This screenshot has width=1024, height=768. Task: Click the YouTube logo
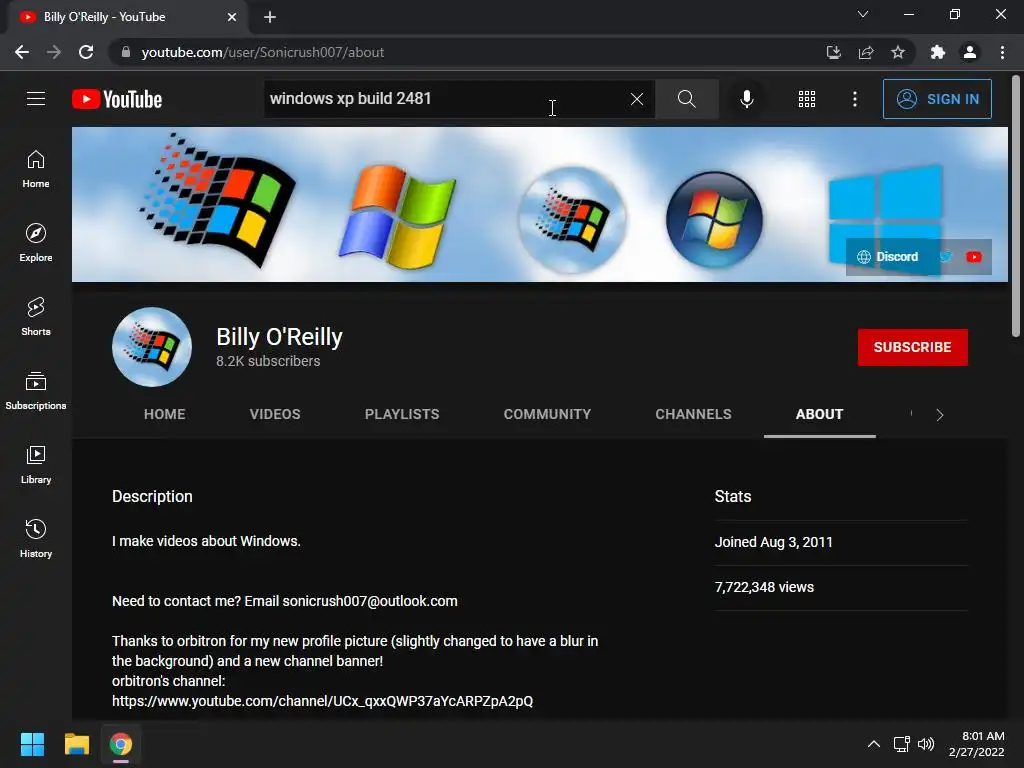point(117,99)
